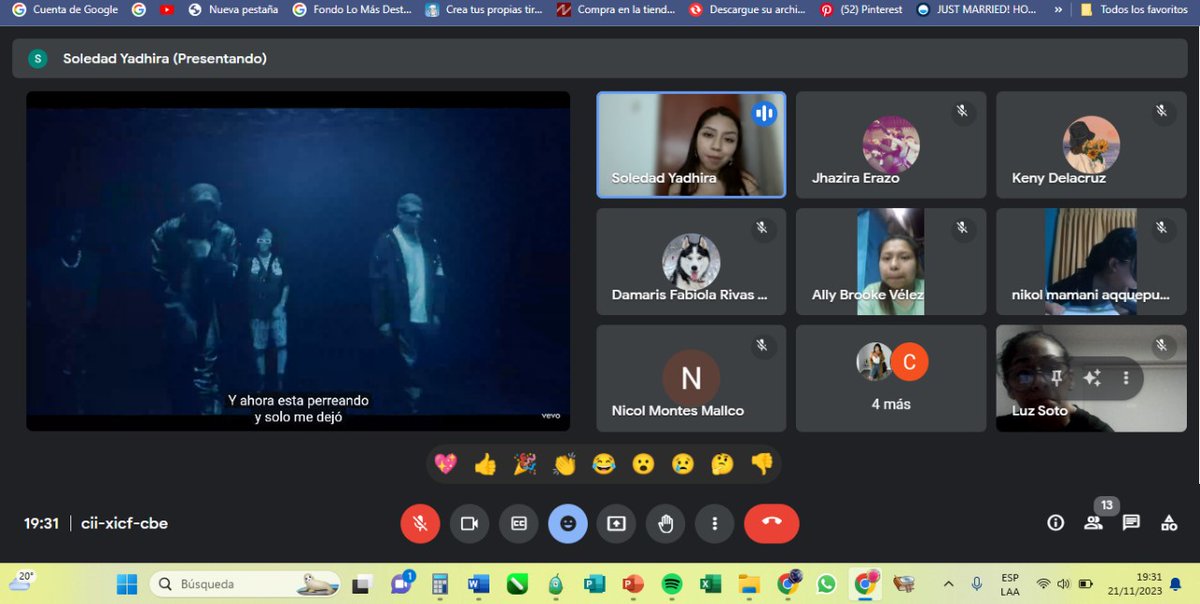
Task: Click Damaris Fabiola Rivas's husky avatar tile
Action: click(691, 262)
